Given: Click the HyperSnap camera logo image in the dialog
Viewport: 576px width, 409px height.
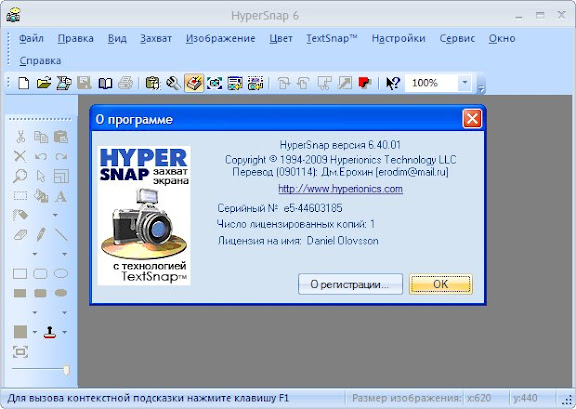Looking at the screenshot, I should [x=144, y=216].
